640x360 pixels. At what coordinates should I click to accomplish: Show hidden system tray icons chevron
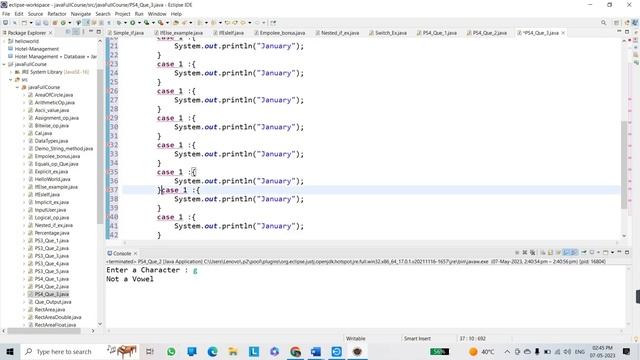coord(507,351)
